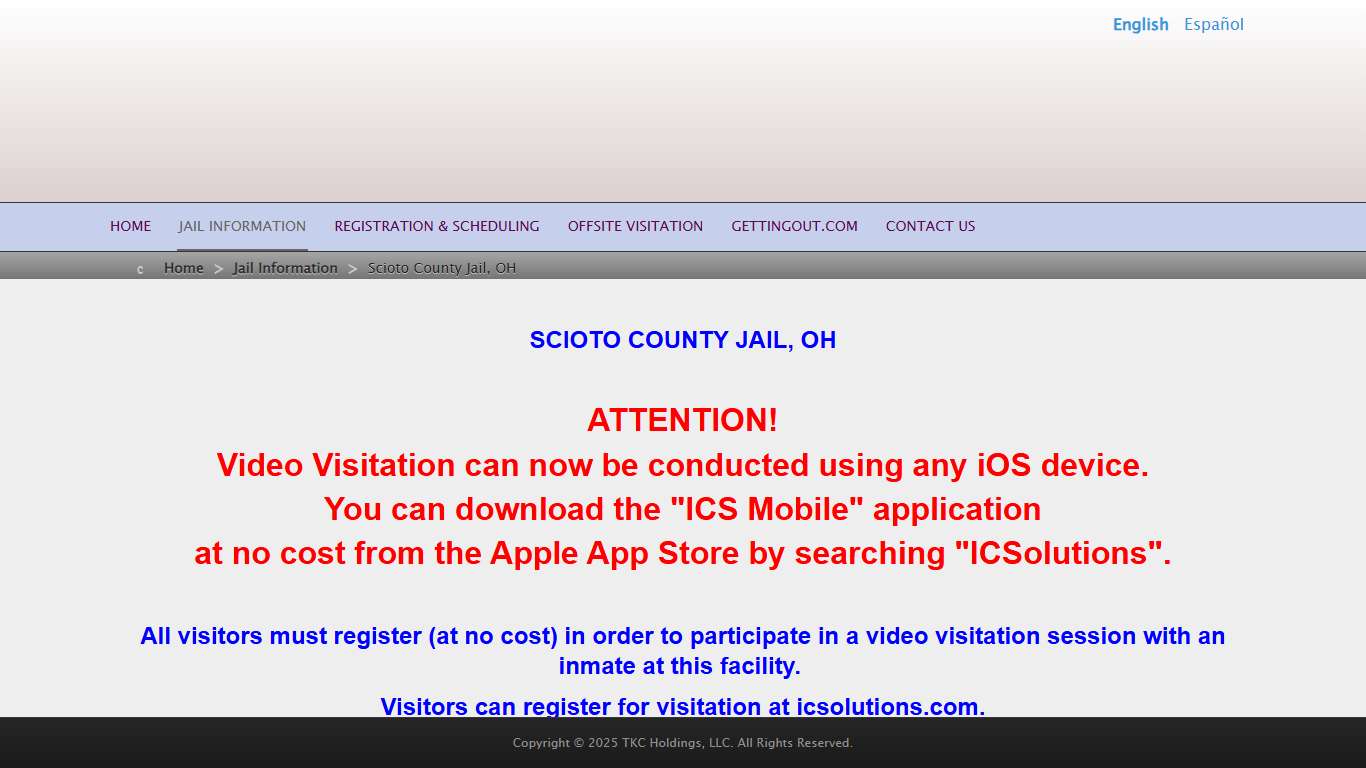The height and width of the screenshot is (768, 1366).
Task: Click the TKC Holdings copyright footer text
Action: 683,743
